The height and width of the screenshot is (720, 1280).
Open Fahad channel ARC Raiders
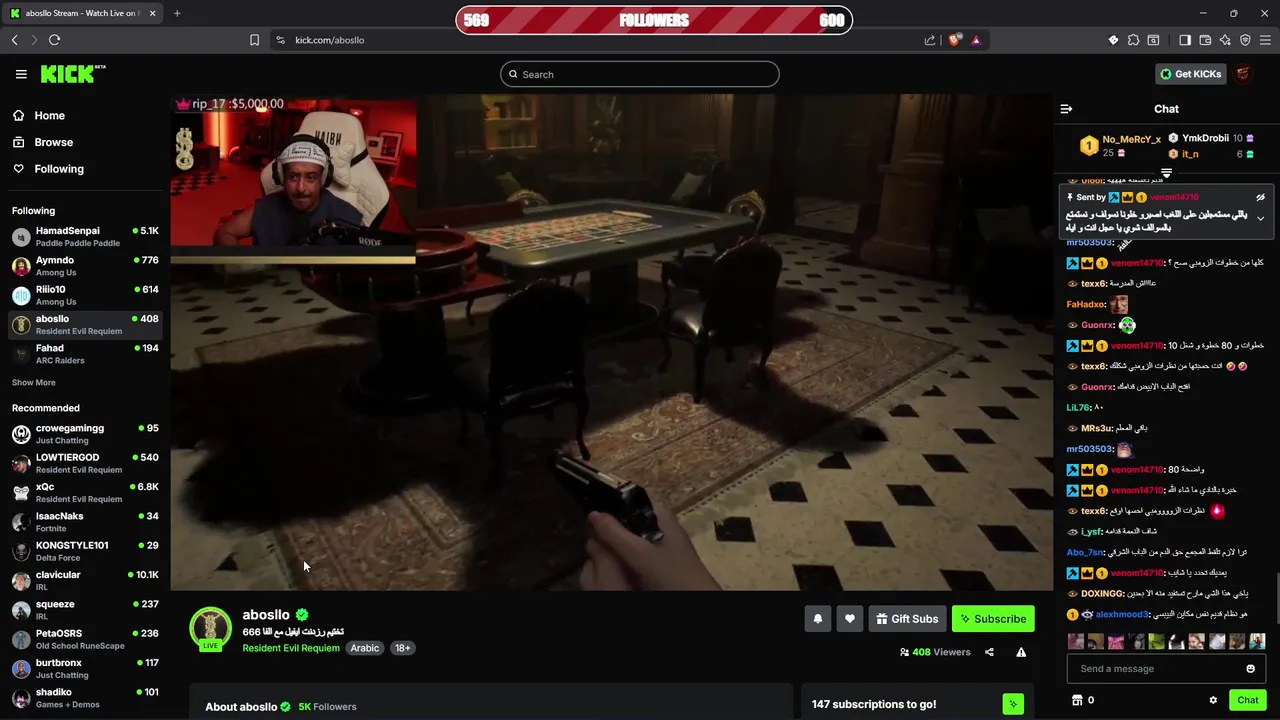(85, 354)
